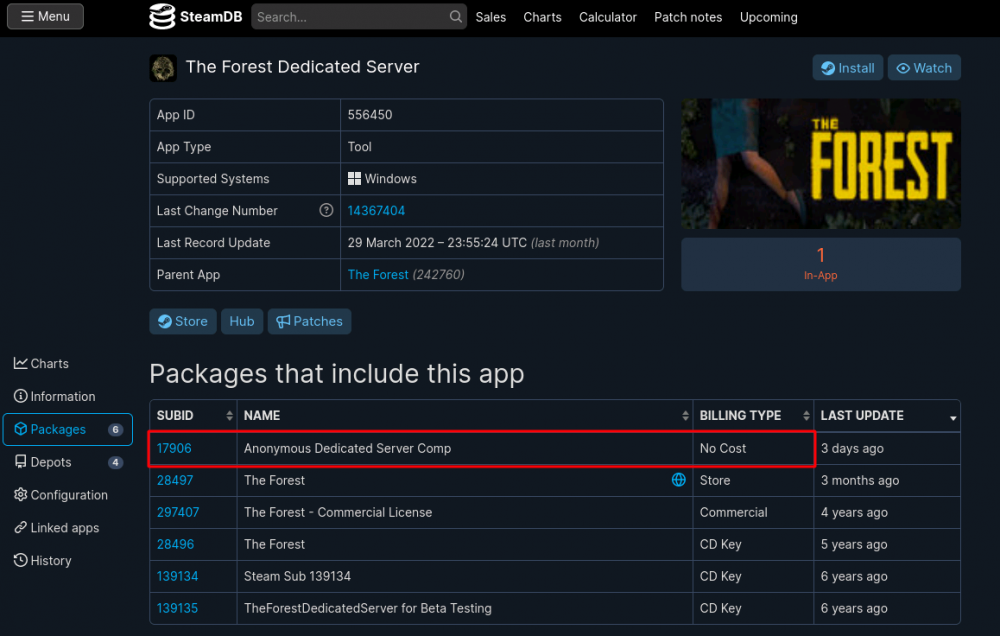Click the App ID value 556450

point(370,115)
